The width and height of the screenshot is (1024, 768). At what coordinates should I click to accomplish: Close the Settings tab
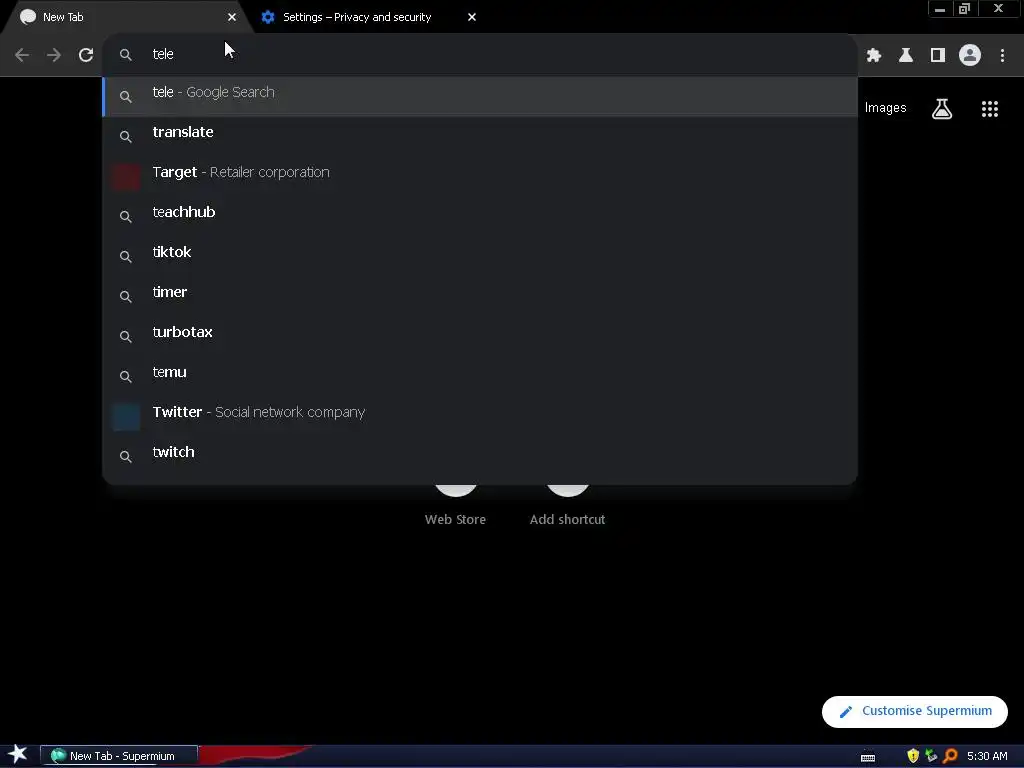pos(472,17)
